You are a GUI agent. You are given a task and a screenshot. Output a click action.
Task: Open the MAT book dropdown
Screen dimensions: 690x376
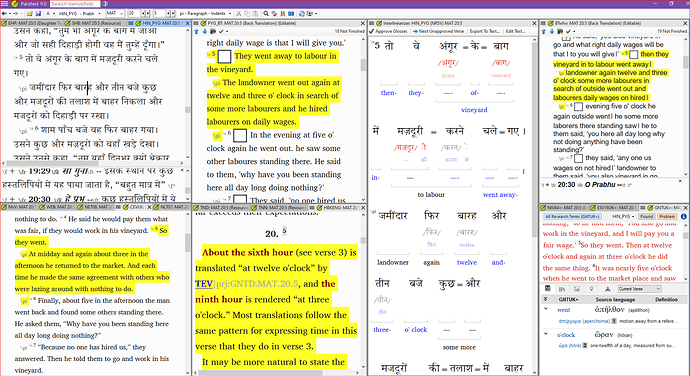pos(115,14)
